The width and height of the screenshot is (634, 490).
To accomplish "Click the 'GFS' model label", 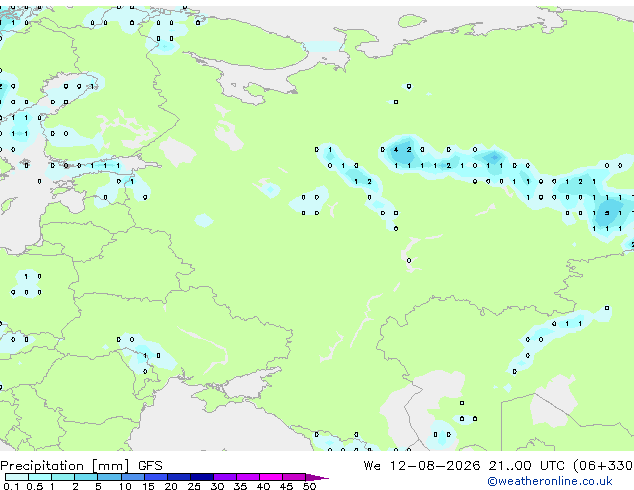I will 150,466.
